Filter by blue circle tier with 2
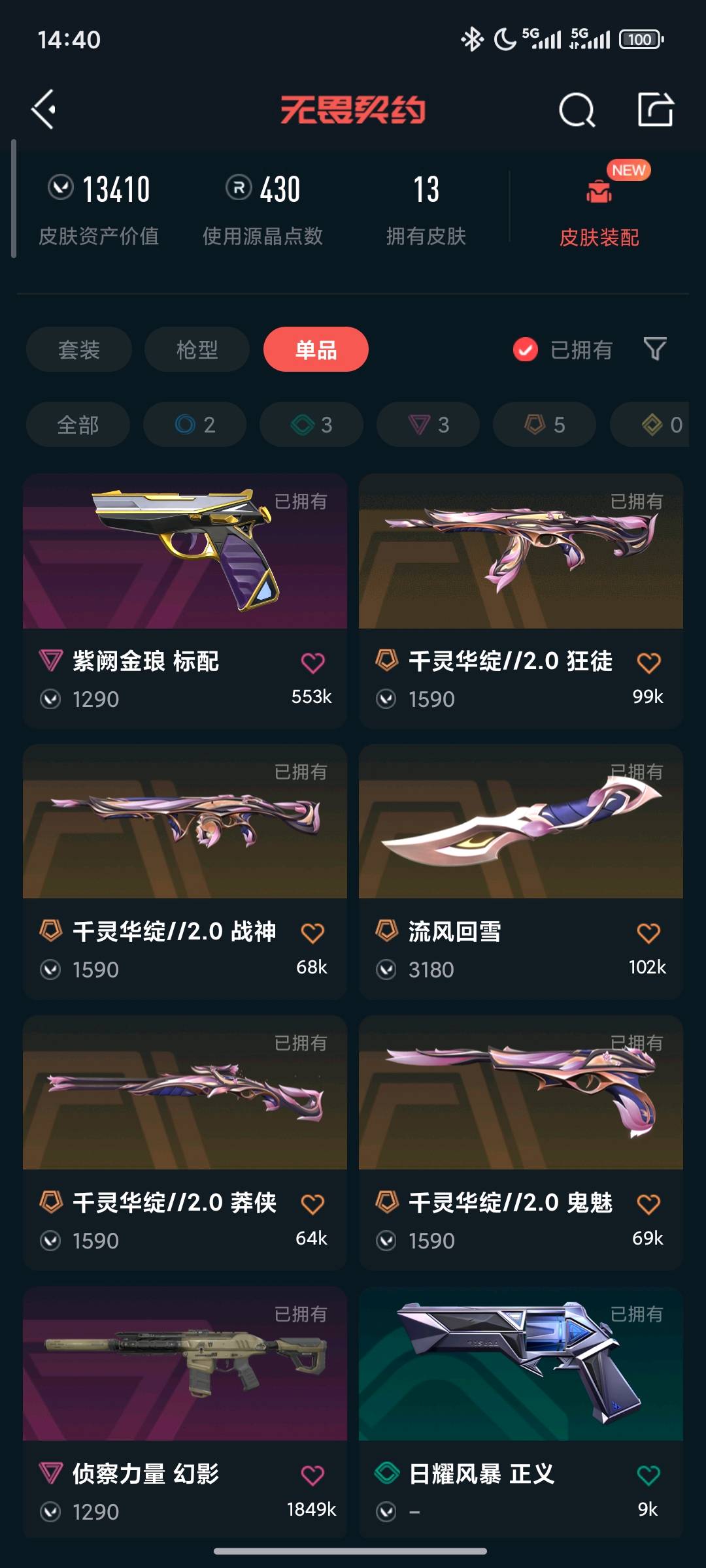This screenshot has width=706, height=1568. (195, 425)
